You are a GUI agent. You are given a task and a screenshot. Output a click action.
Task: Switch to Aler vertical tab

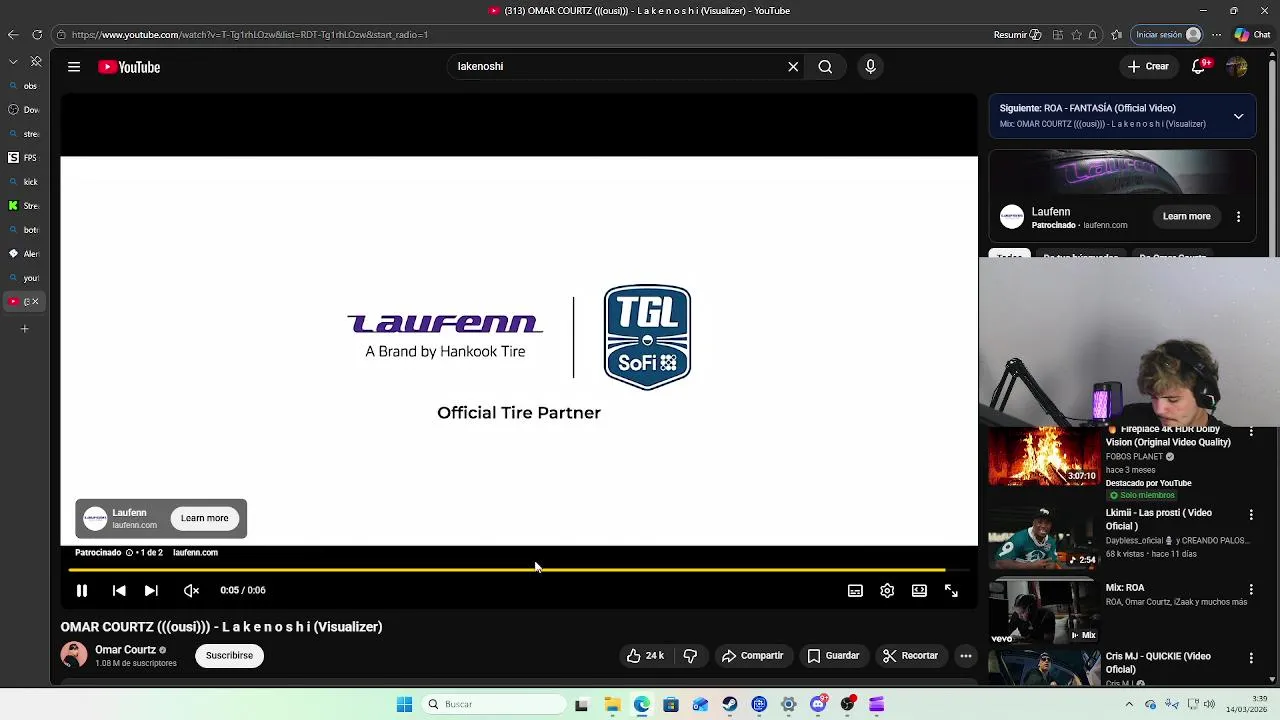coord(24,254)
